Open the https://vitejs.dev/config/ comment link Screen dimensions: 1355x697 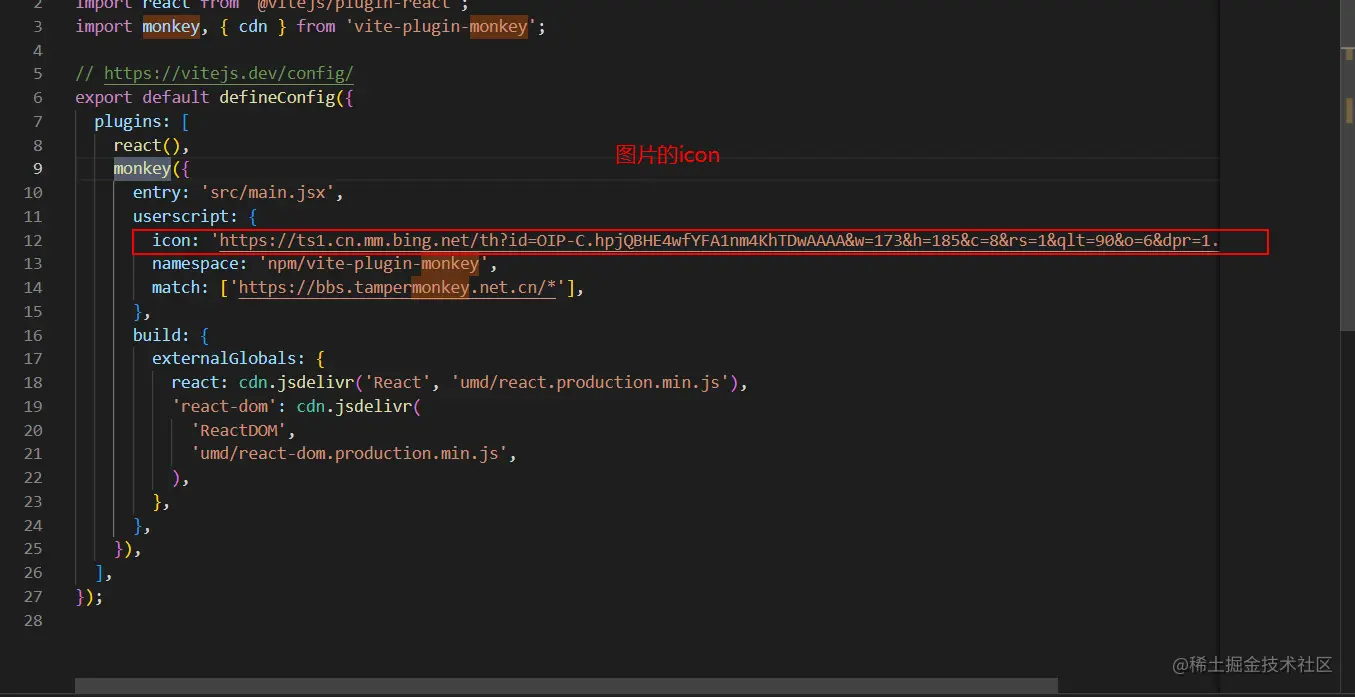pyautogui.click(x=229, y=74)
